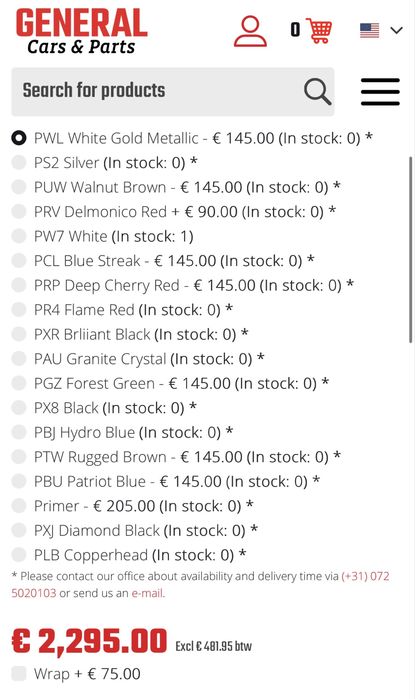This screenshot has width=415, height=699.
Task: Click the magnifying glass search icon
Action: click(x=317, y=92)
